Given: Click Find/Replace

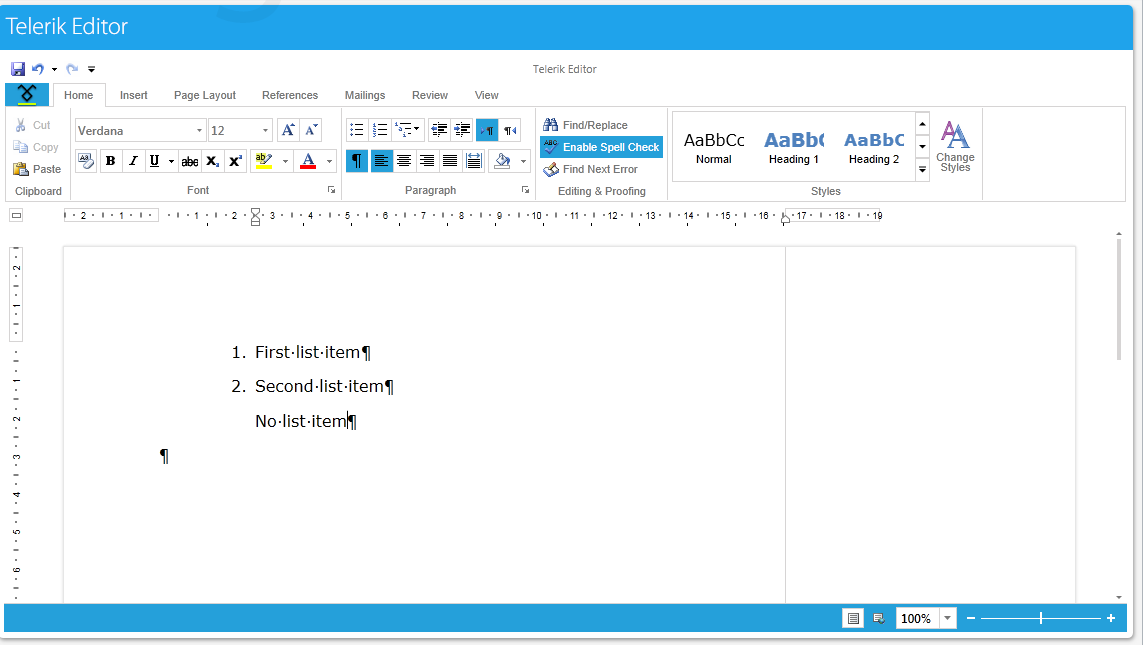Looking at the screenshot, I should tap(585, 125).
